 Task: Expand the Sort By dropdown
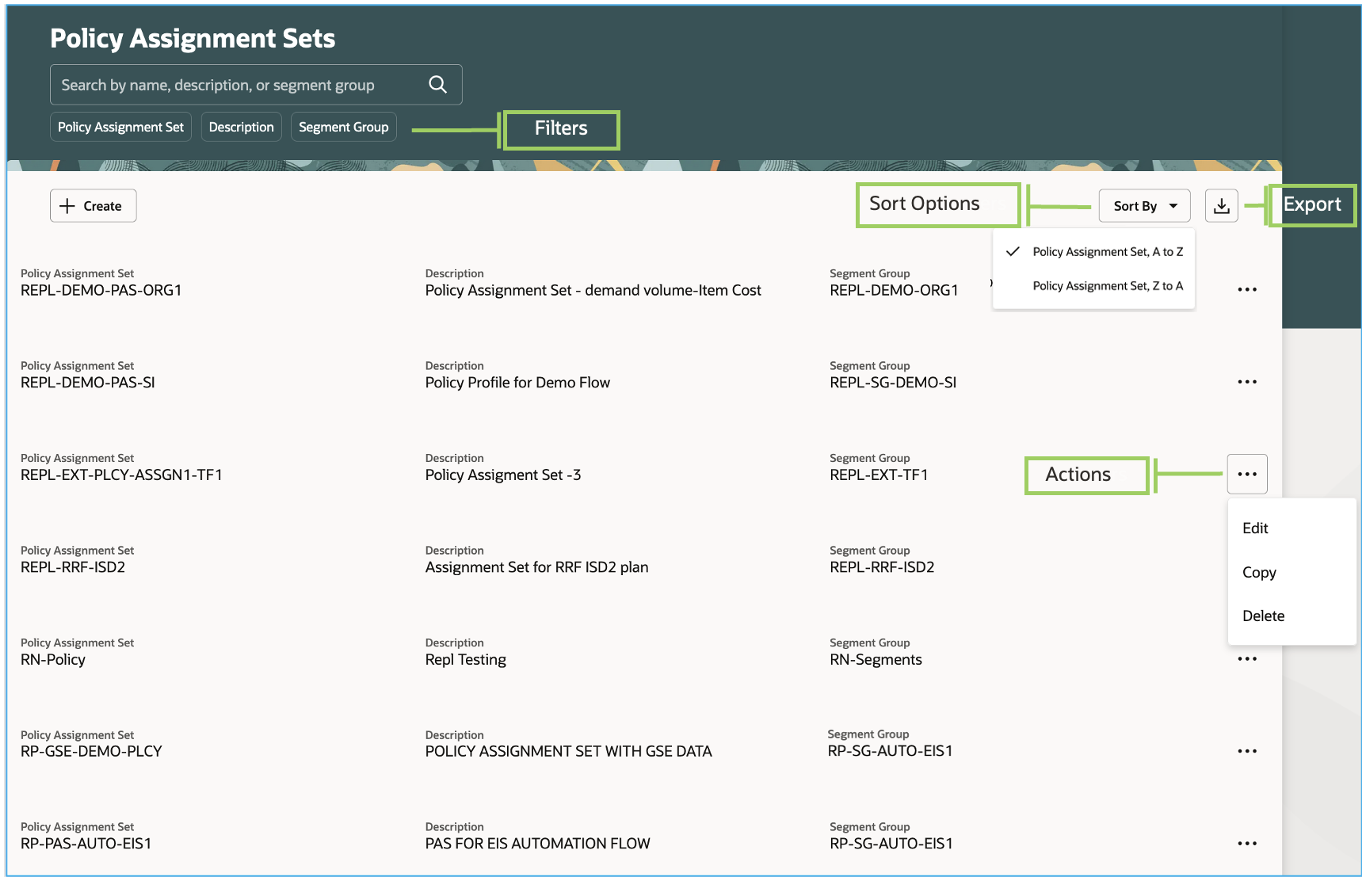(x=1144, y=206)
